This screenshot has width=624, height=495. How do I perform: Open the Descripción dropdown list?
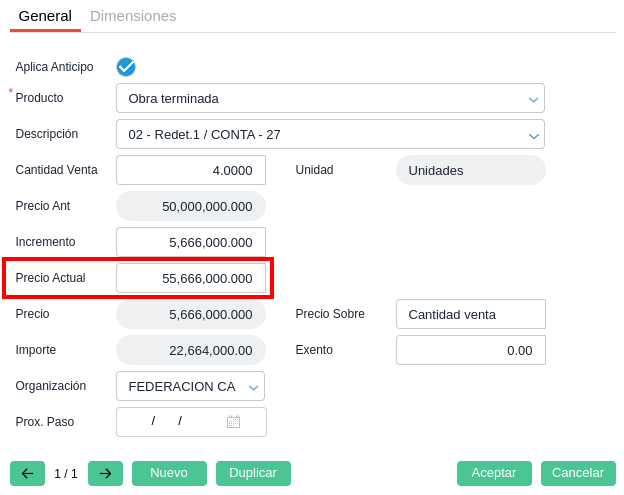[x=533, y=134]
